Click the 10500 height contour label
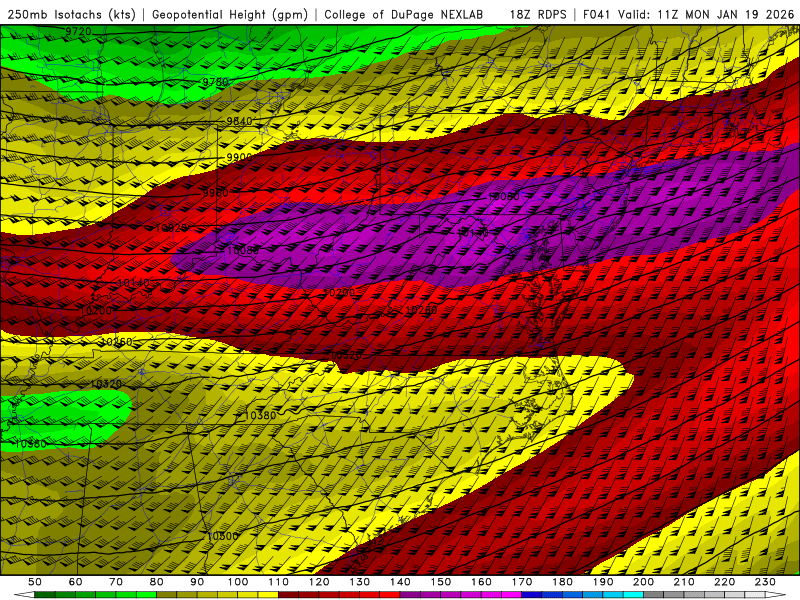Viewport: 800px width, 600px height. tap(223, 536)
